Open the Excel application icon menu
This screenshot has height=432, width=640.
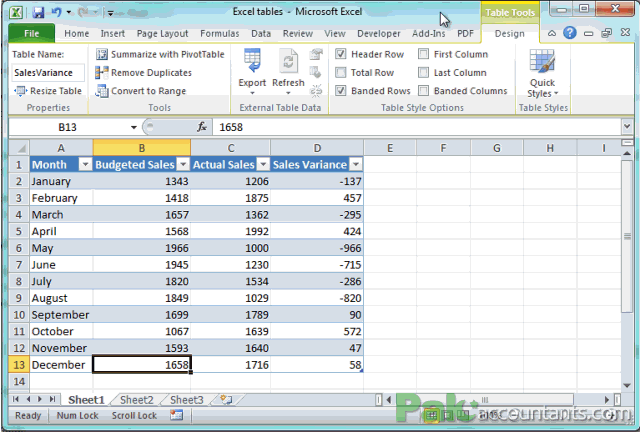click(x=16, y=13)
